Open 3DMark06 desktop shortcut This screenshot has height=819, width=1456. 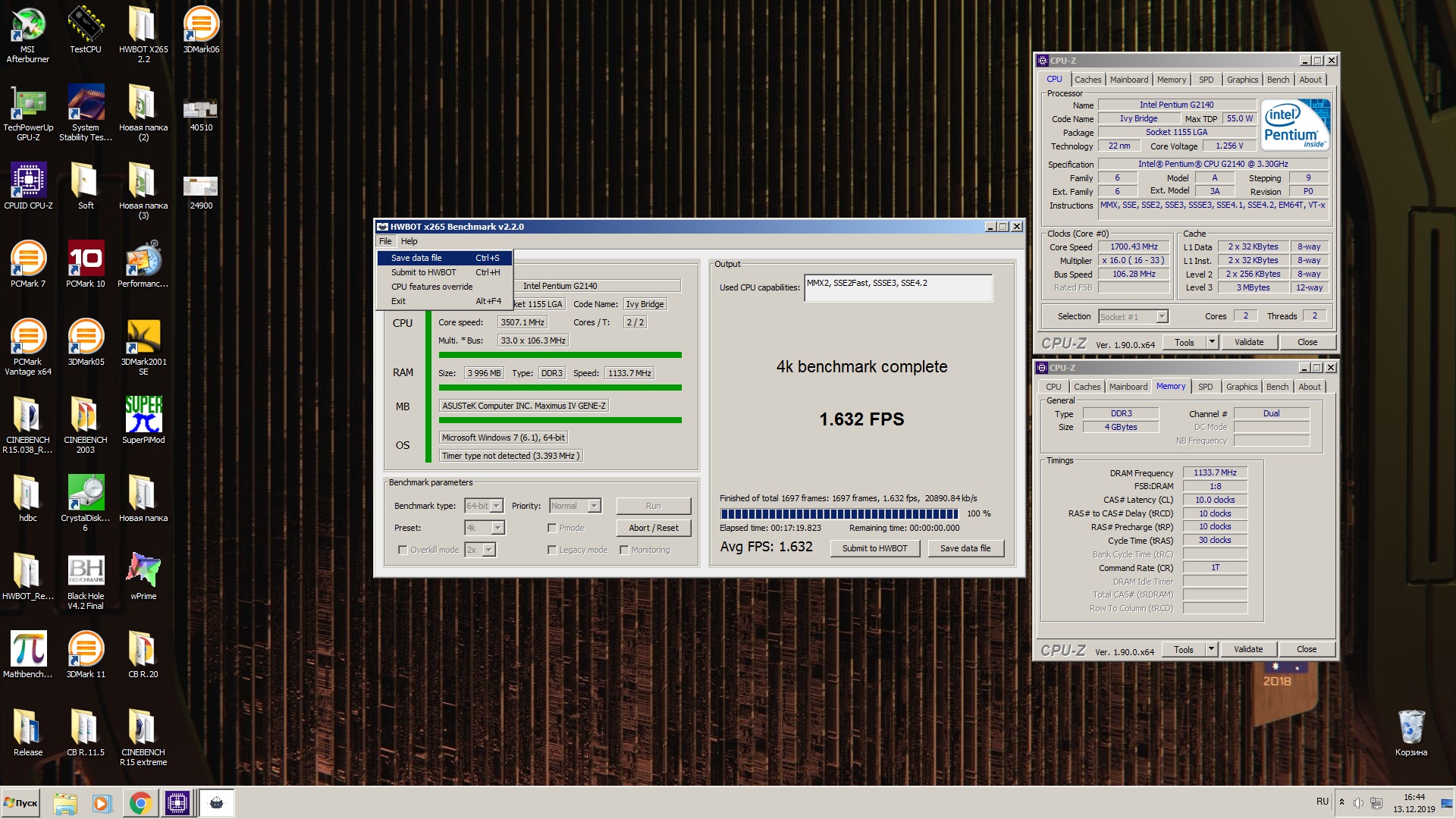[x=201, y=30]
